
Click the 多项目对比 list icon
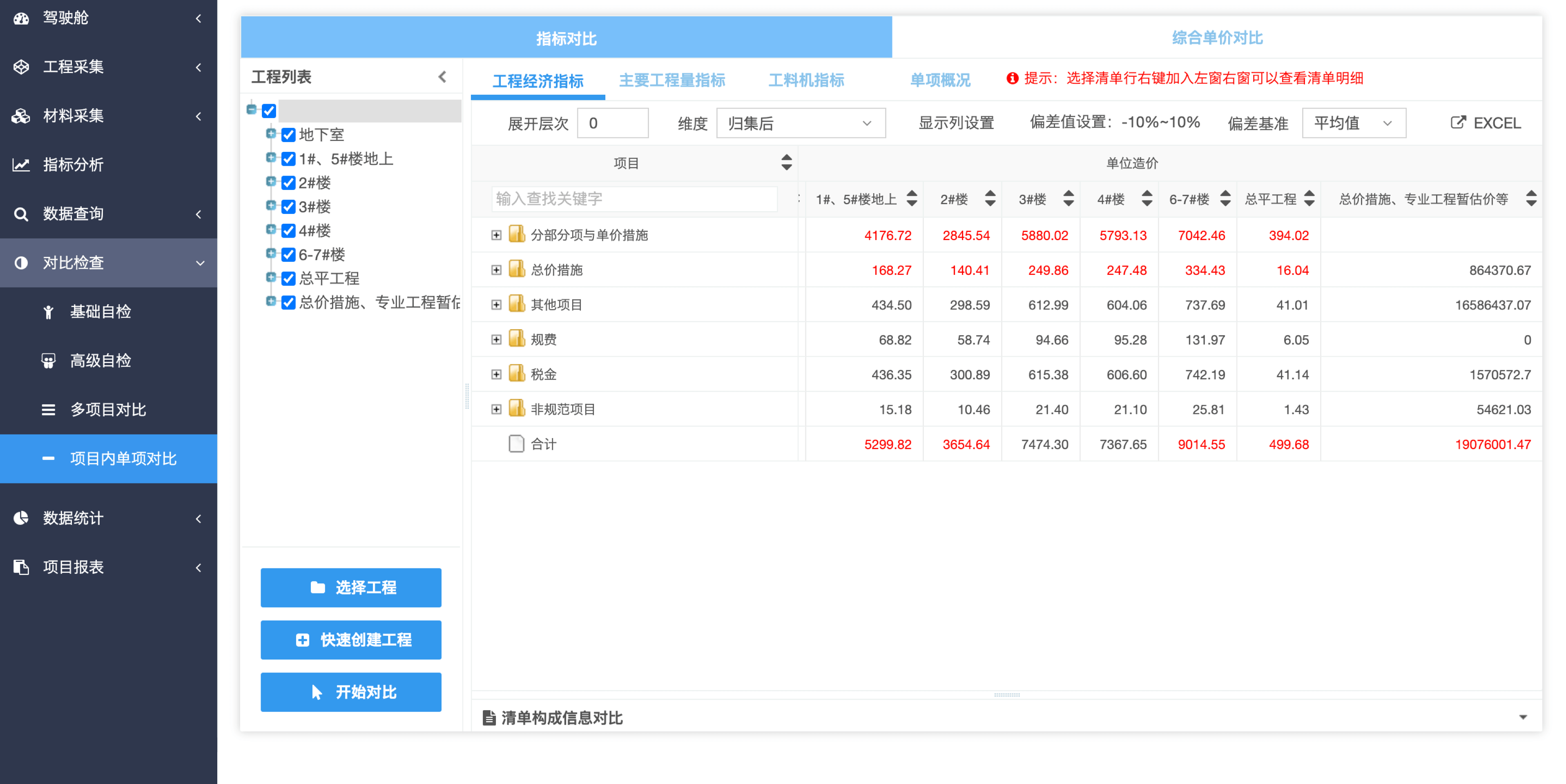[49, 410]
